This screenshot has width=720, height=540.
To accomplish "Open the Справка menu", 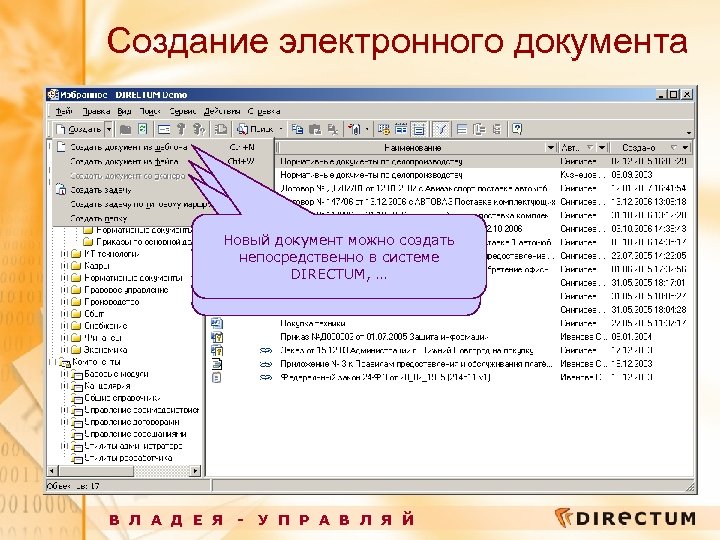I will click(x=264, y=111).
